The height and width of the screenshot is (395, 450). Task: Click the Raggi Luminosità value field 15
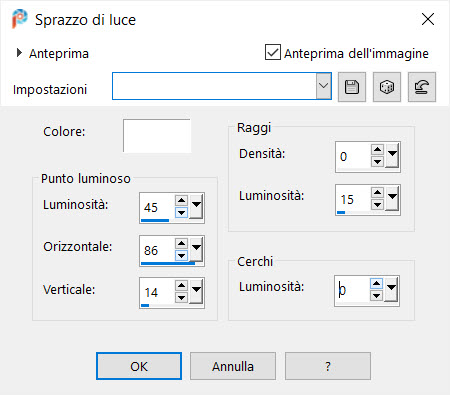[x=353, y=199]
